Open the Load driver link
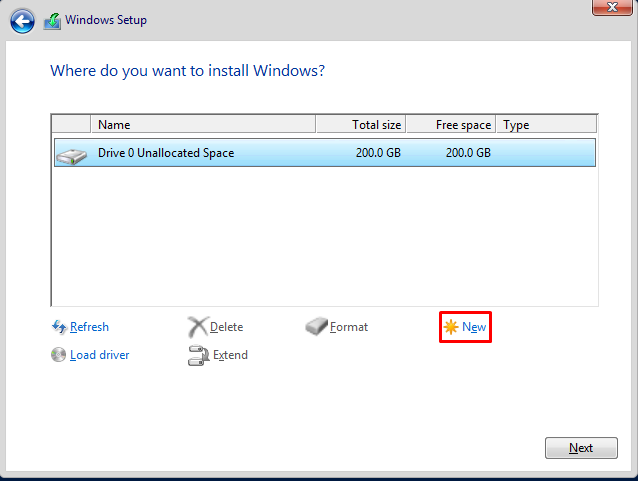The height and width of the screenshot is (481, 638). (x=99, y=355)
